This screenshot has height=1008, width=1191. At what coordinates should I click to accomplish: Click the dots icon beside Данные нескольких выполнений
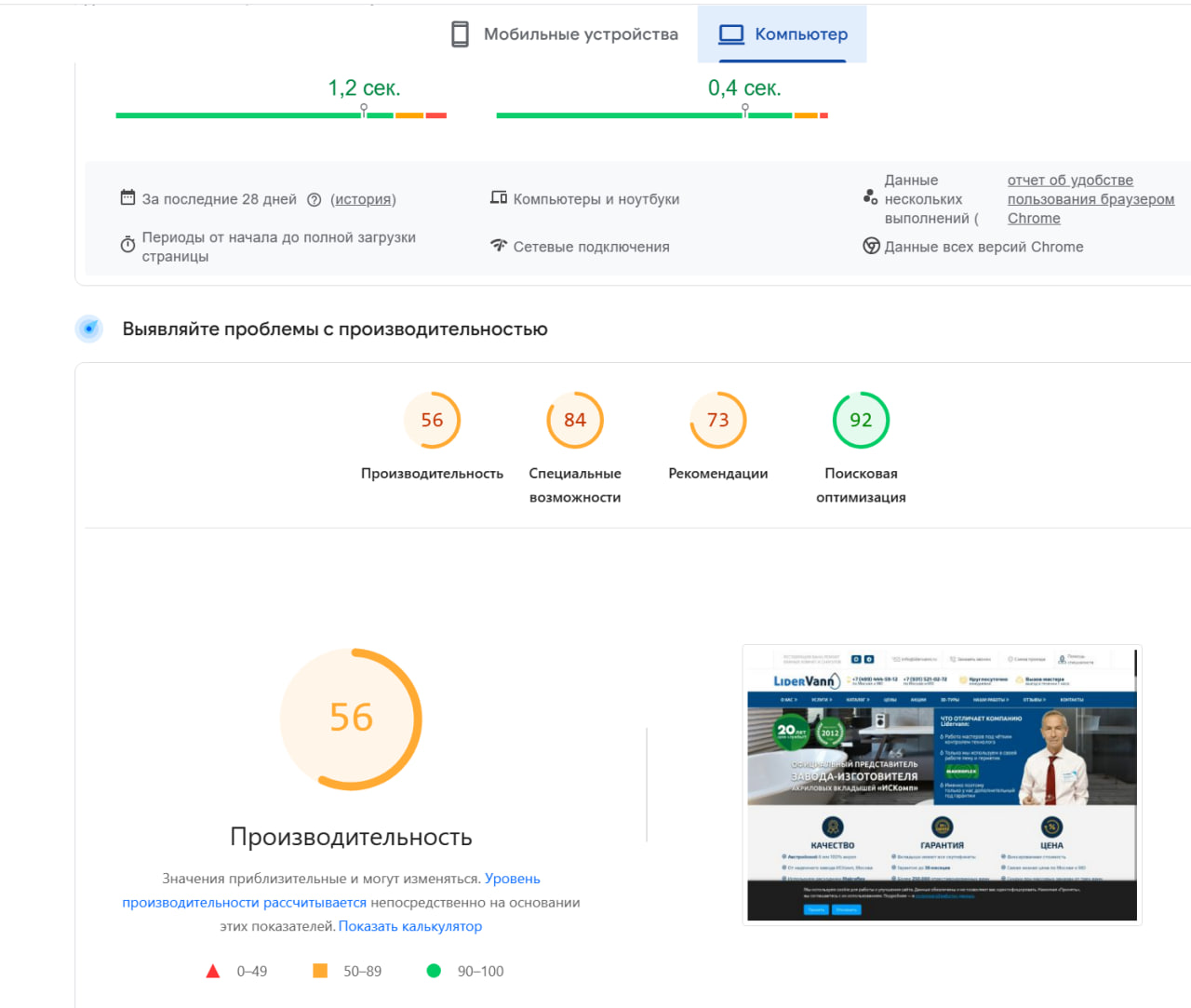870,197
